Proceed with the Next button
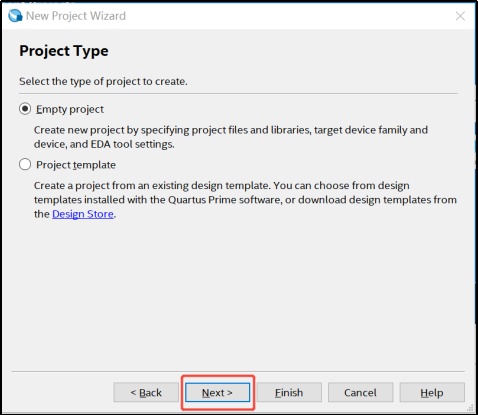Screen dimensions: 478x415 [217, 392]
